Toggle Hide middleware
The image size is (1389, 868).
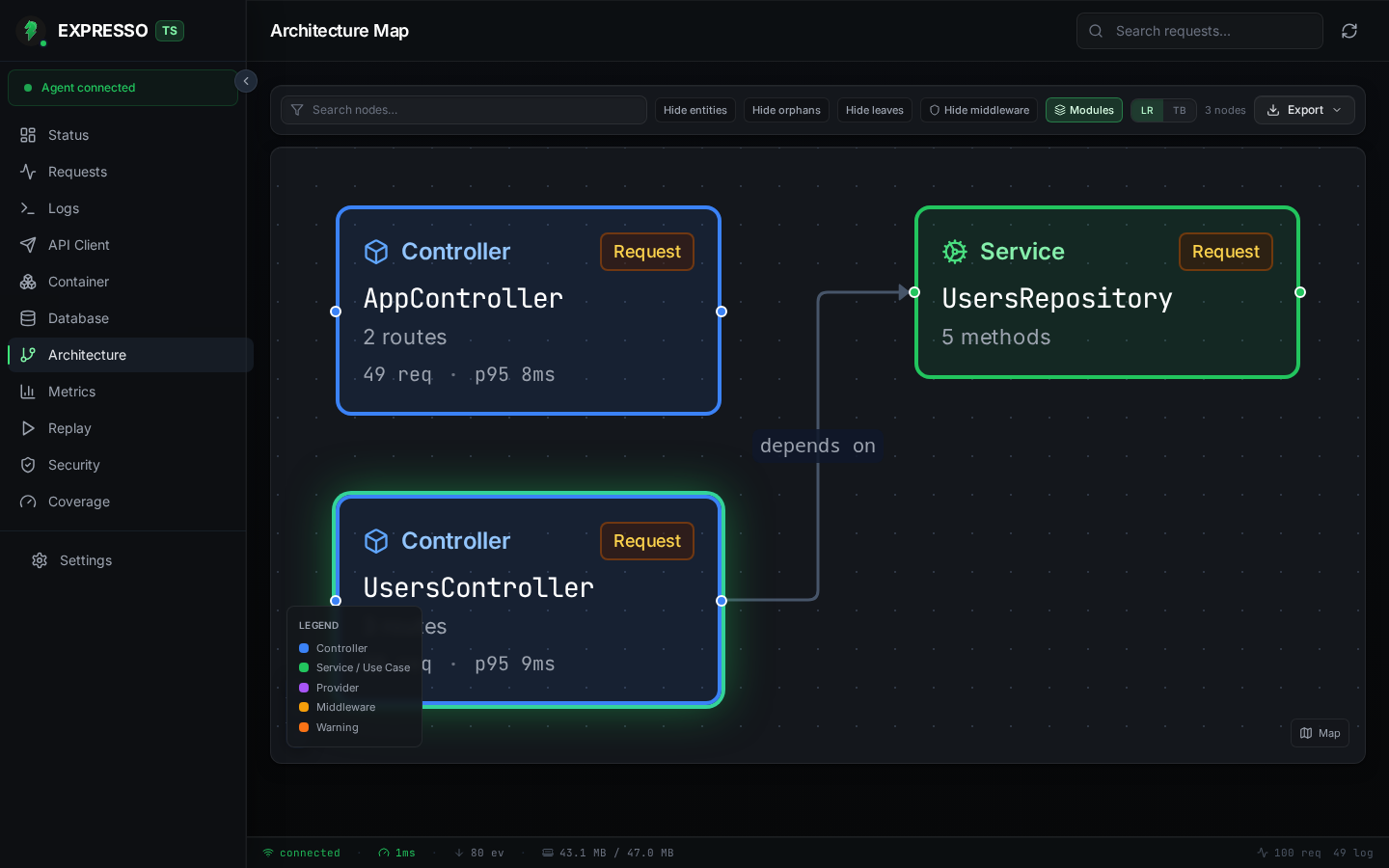pyautogui.click(x=979, y=110)
